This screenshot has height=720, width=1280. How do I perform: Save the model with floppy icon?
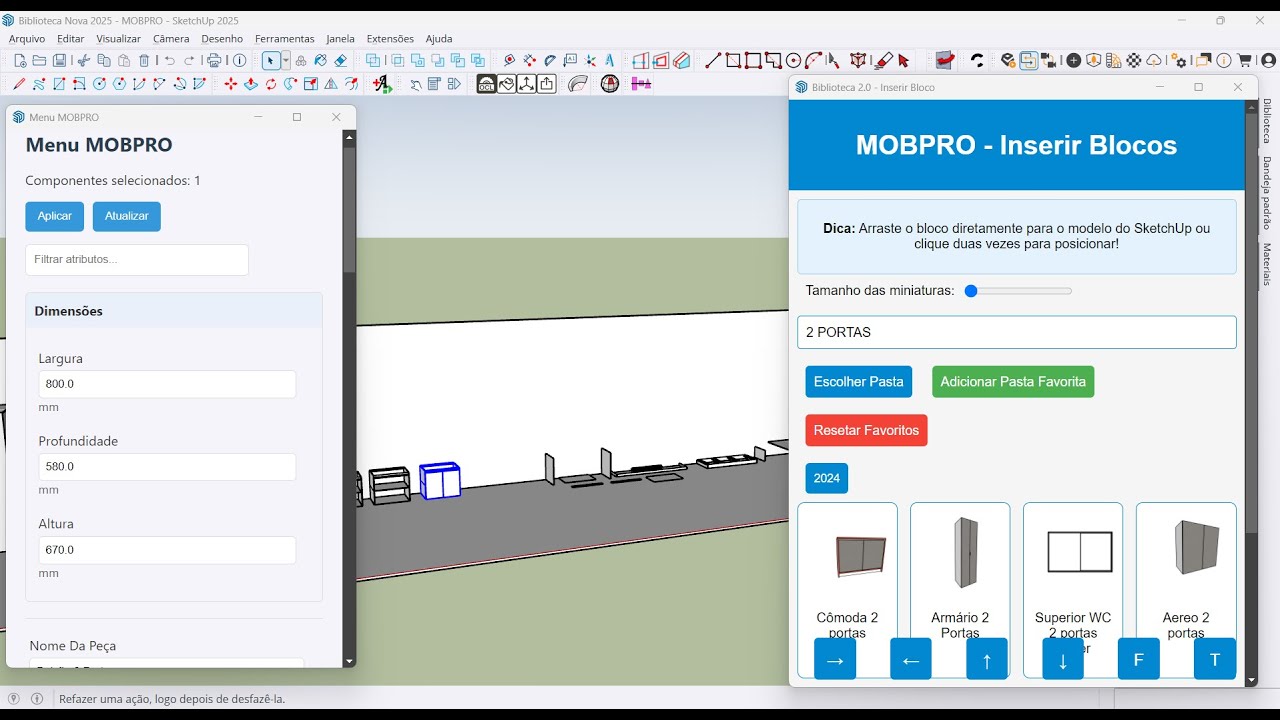pyautogui.click(x=59, y=60)
